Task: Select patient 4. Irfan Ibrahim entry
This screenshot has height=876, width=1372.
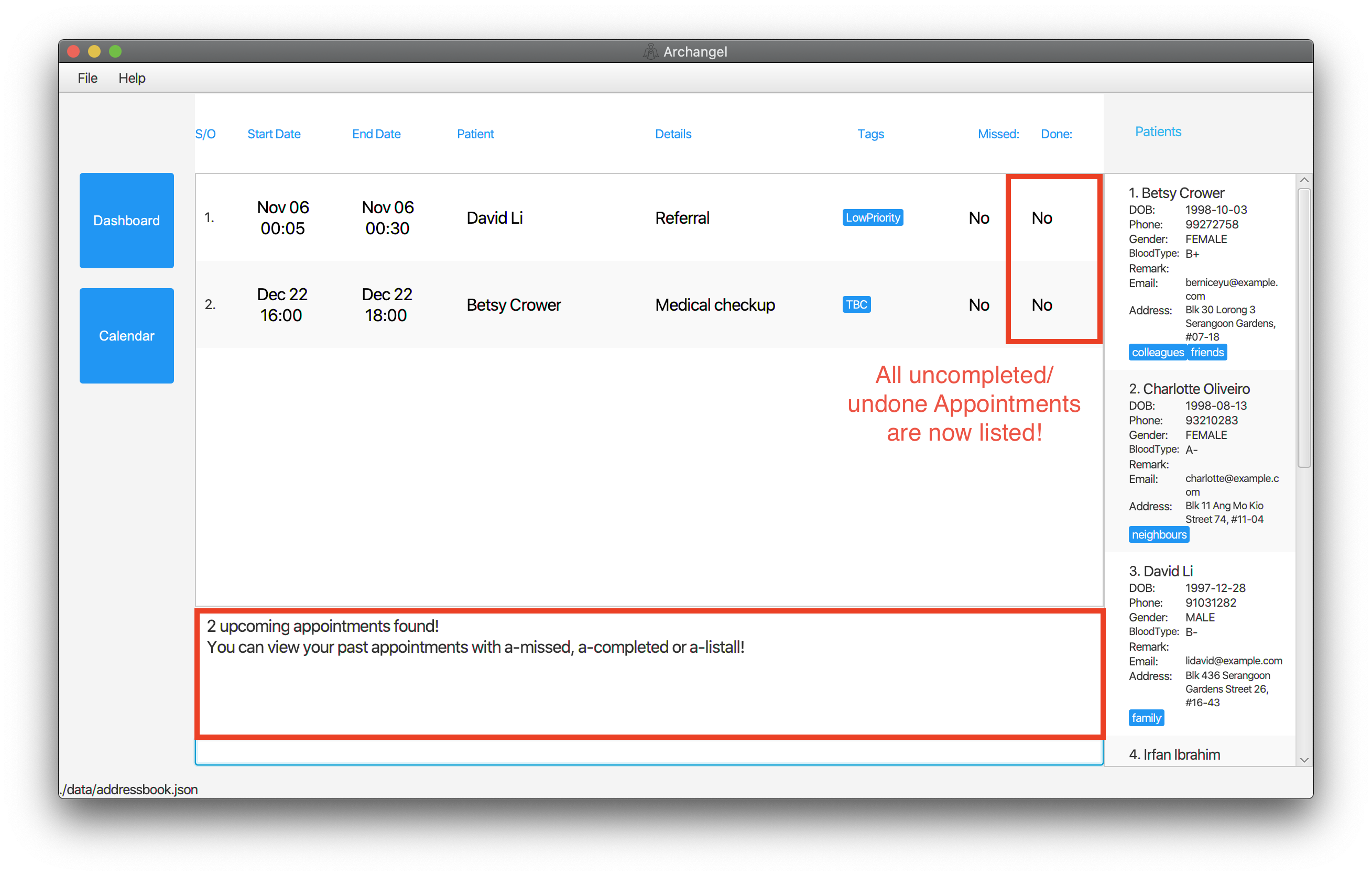Action: tap(1174, 754)
